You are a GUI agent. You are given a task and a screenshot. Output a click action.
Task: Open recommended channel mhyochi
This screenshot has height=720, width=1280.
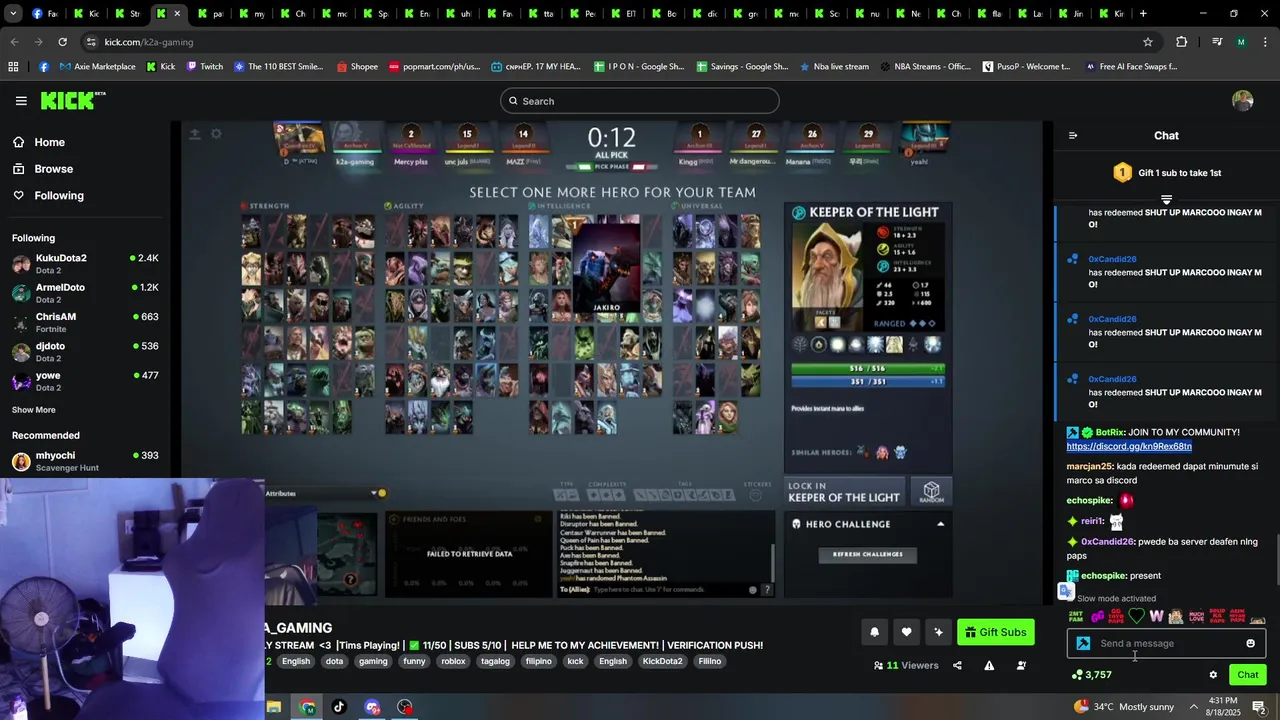85,461
